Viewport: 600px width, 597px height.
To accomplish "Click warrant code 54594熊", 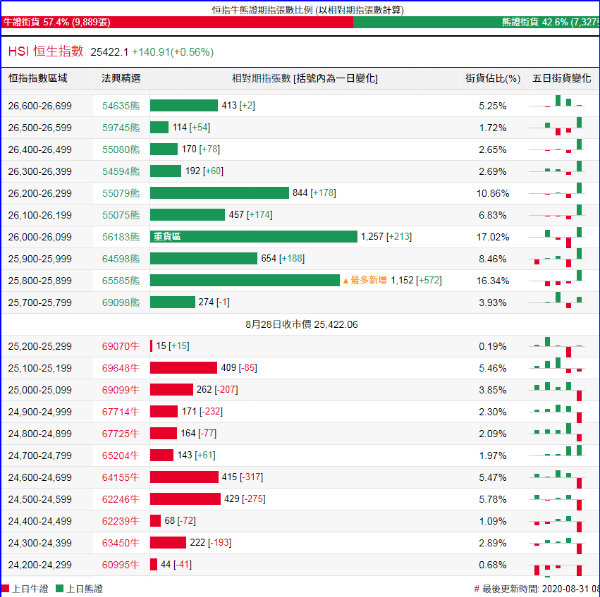I will pos(121,171).
